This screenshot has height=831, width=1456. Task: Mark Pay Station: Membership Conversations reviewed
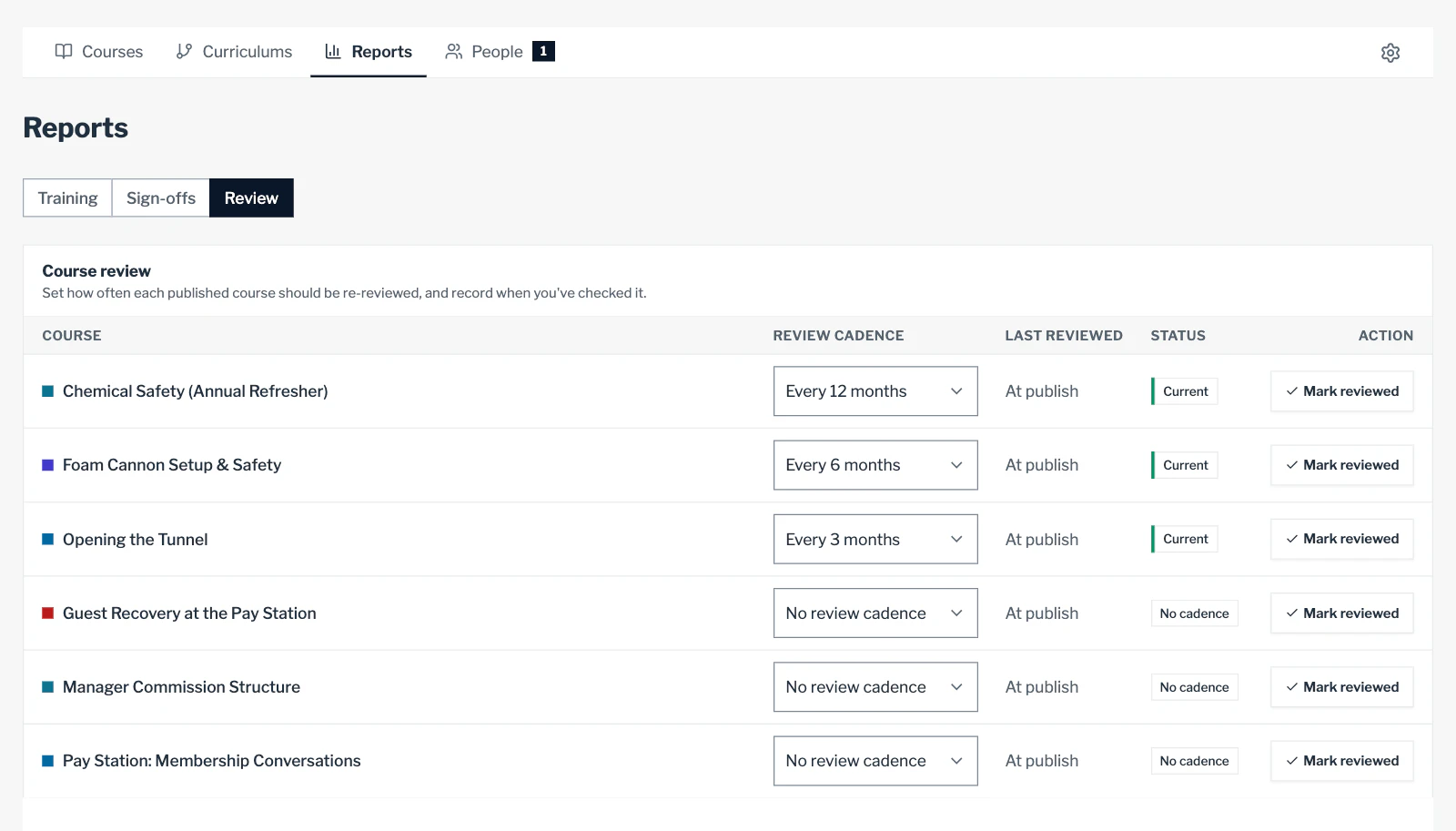point(1342,761)
